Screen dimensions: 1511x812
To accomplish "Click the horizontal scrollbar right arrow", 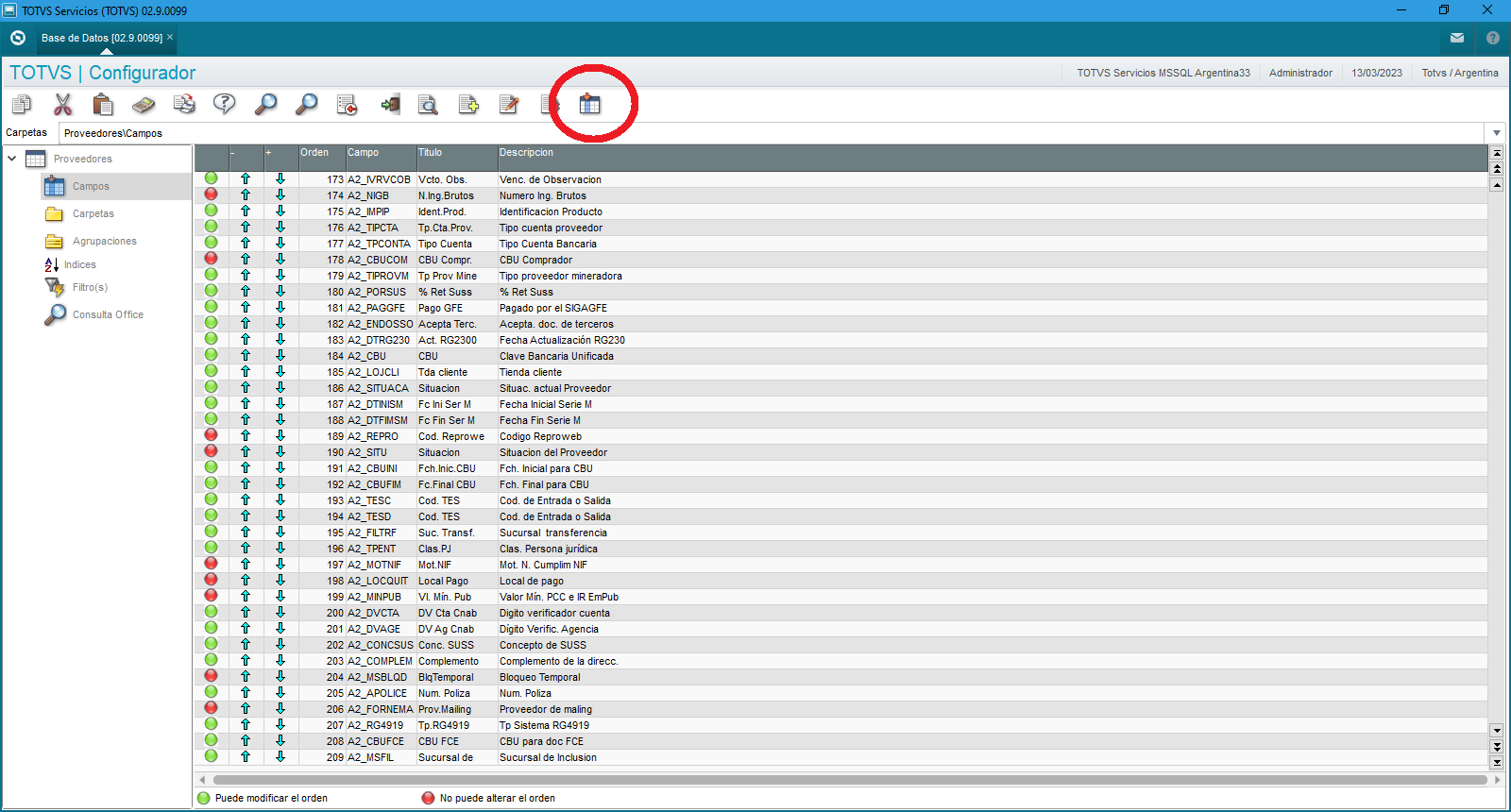I will tap(1497, 780).
